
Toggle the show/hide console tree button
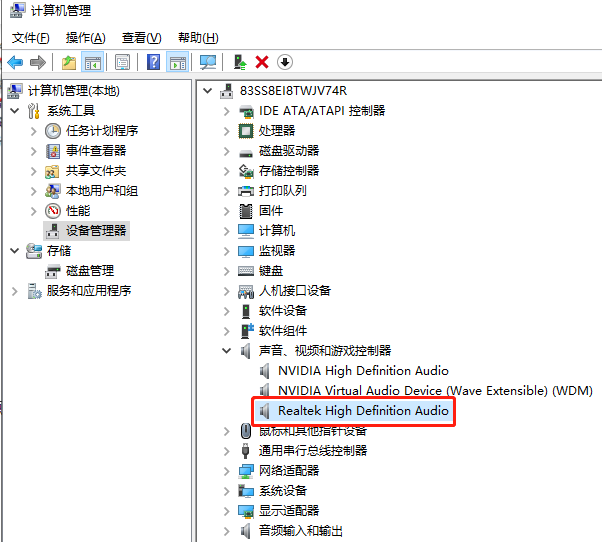click(93, 62)
